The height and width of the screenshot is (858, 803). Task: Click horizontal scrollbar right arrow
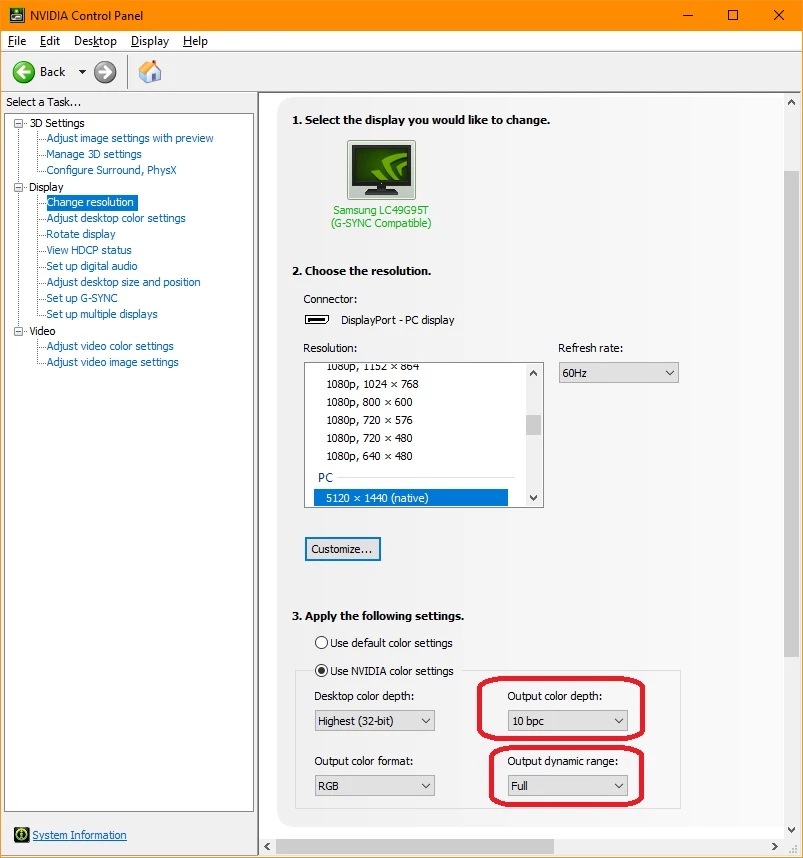click(775, 847)
